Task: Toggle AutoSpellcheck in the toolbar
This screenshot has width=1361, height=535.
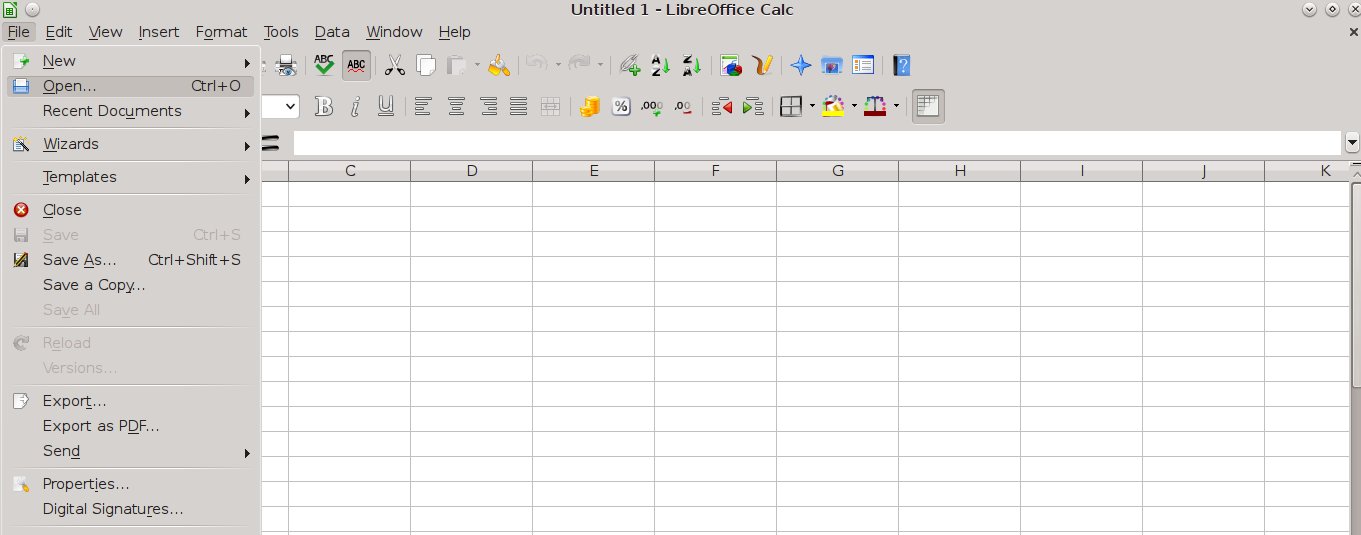Action: pyautogui.click(x=355, y=66)
